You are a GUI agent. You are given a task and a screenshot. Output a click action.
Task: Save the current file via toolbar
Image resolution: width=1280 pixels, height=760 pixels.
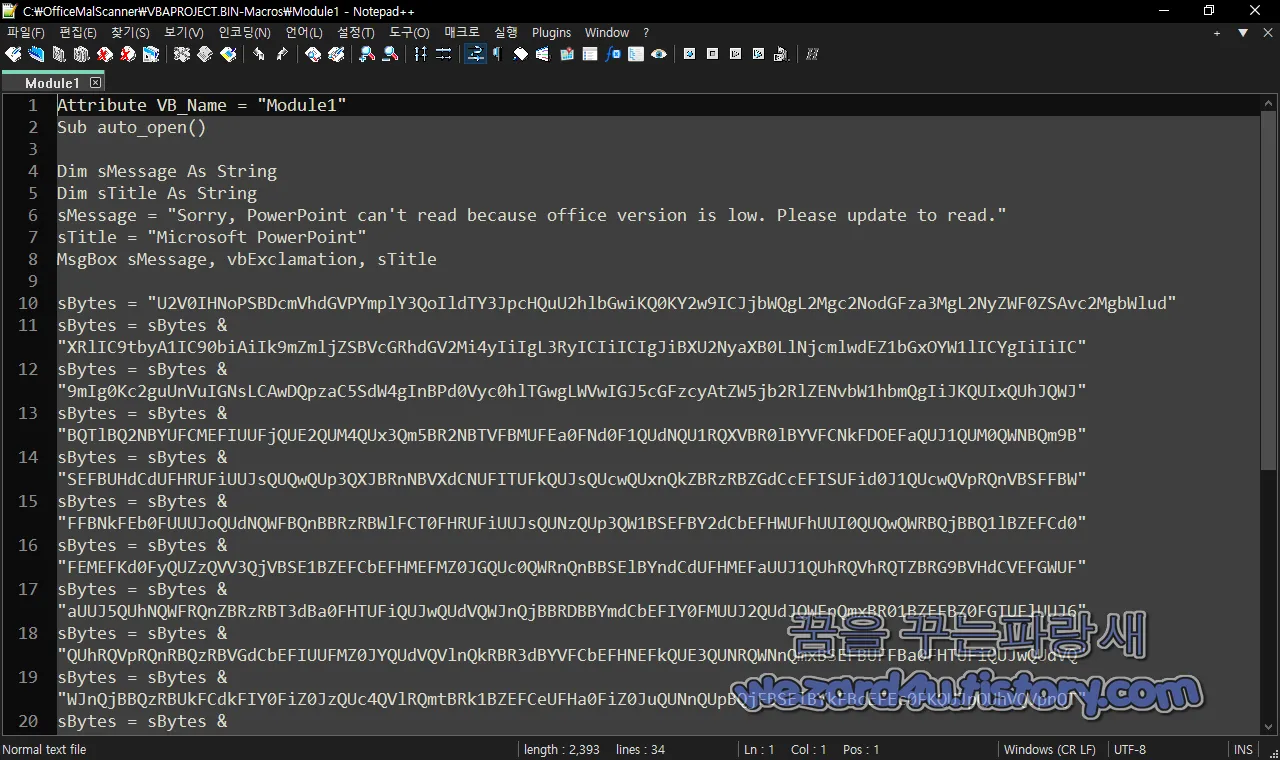[59, 54]
